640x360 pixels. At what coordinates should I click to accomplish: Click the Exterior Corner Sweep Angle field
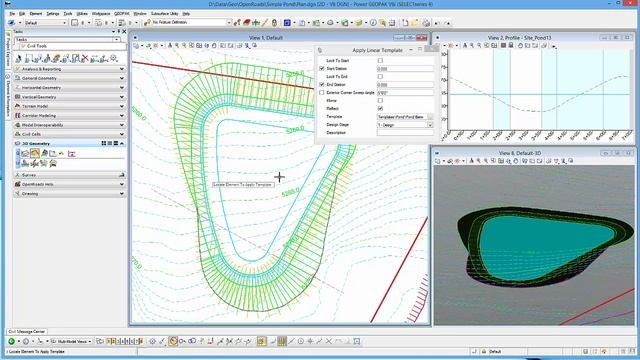(x=405, y=93)
